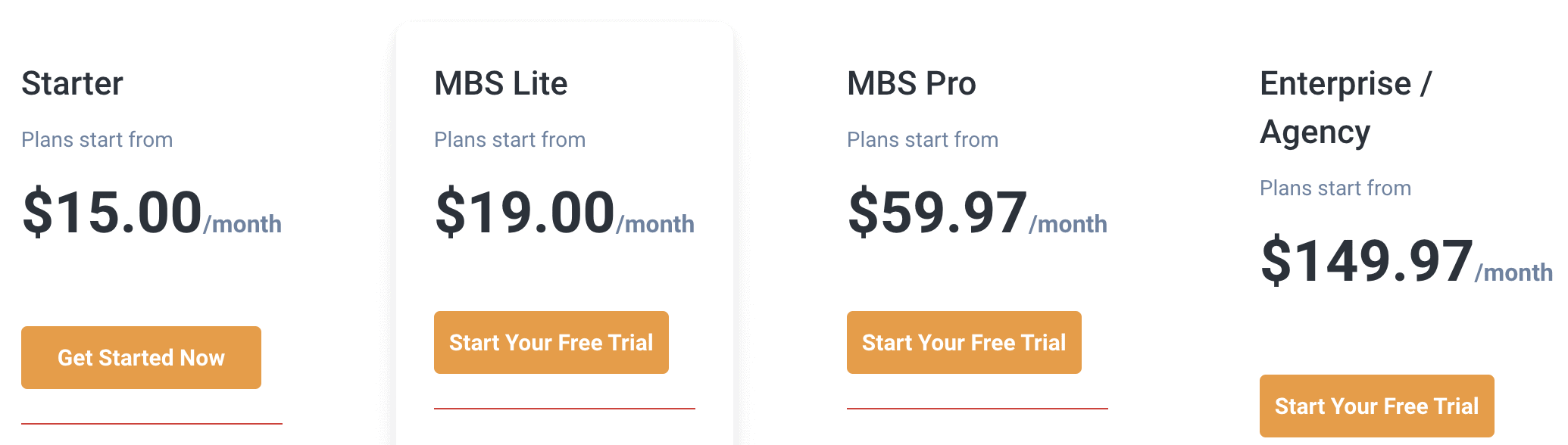Start the Enterprise / Agency free trial
This screenshot has height=445, width=1568.
point(1376,406)
